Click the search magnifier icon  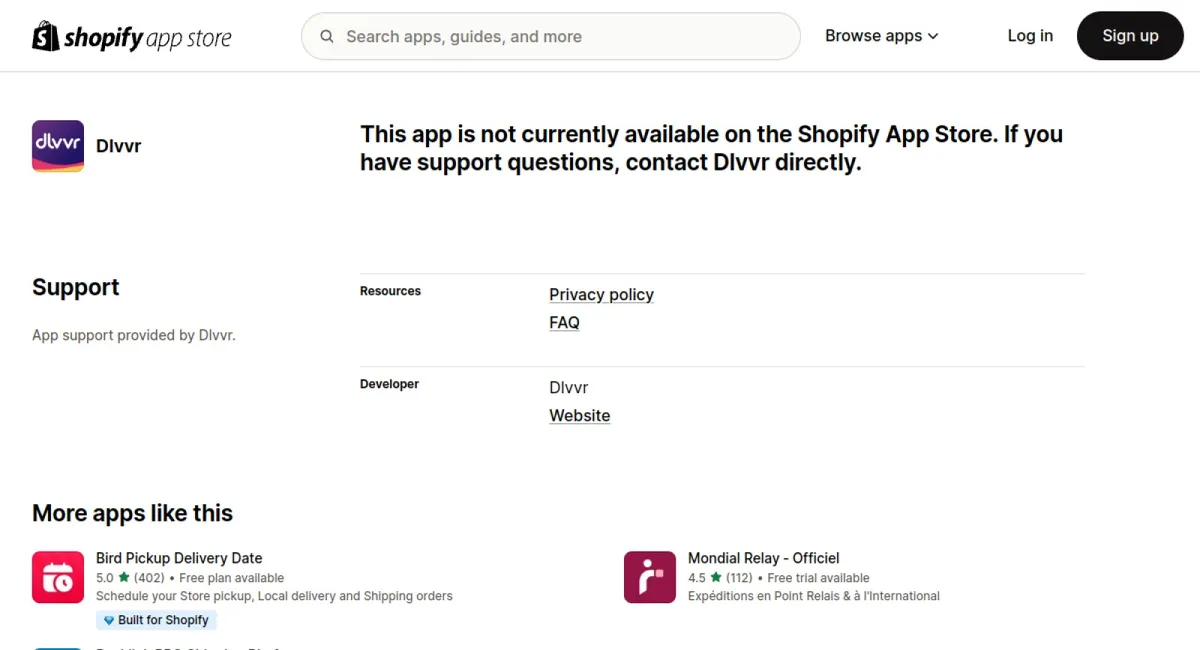pos(327,37)
